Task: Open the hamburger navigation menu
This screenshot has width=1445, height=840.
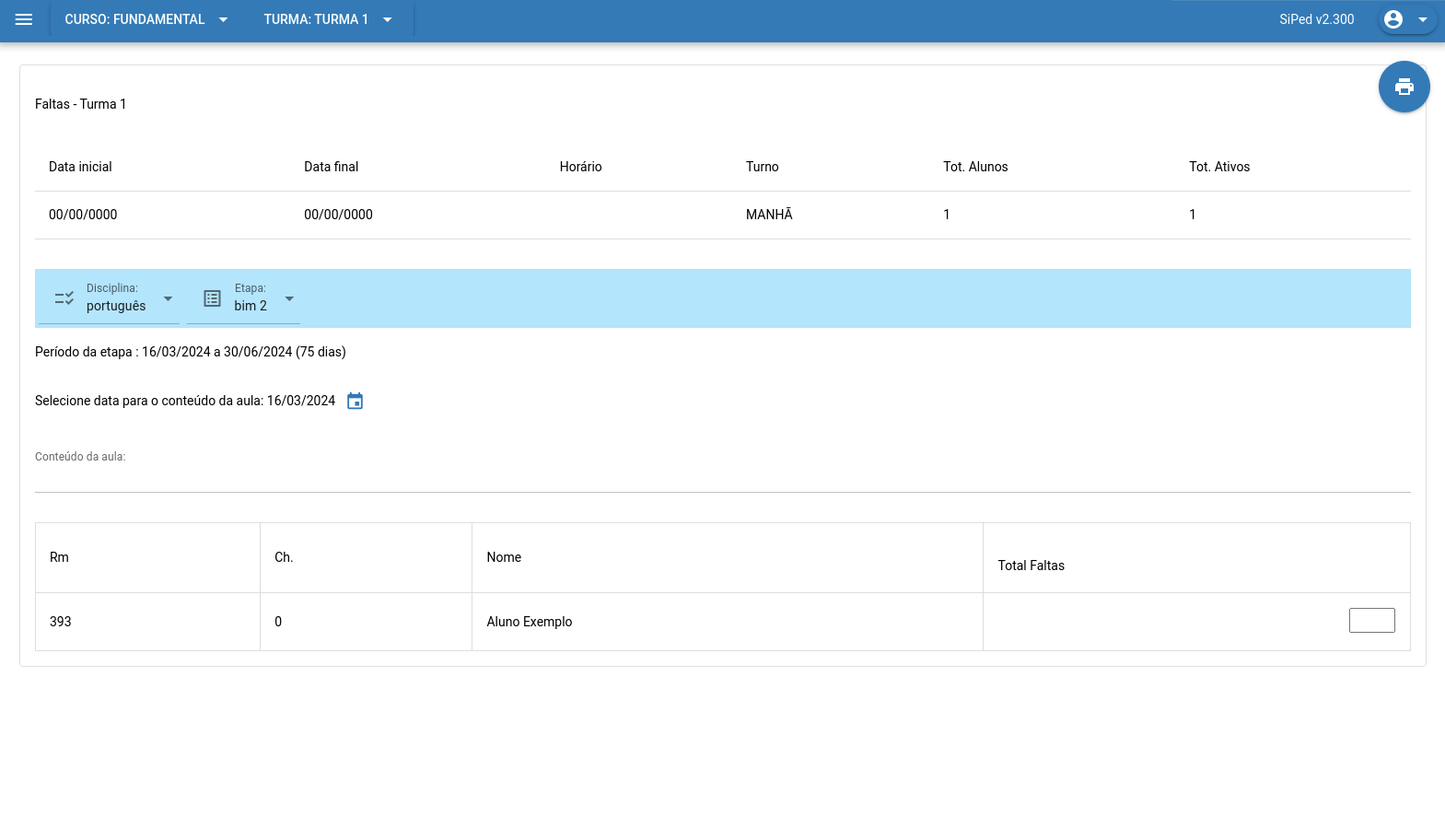Action: (24, 19)
